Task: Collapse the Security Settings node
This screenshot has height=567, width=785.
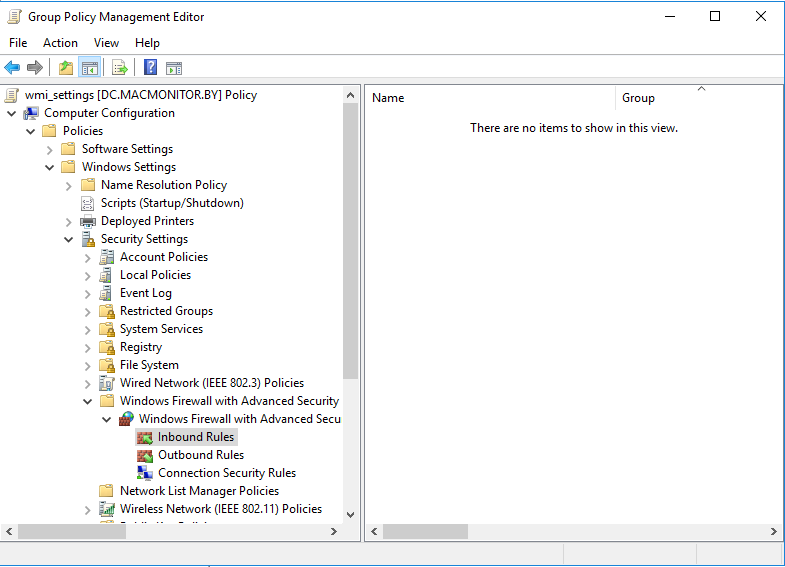Action: pos(69,239)
